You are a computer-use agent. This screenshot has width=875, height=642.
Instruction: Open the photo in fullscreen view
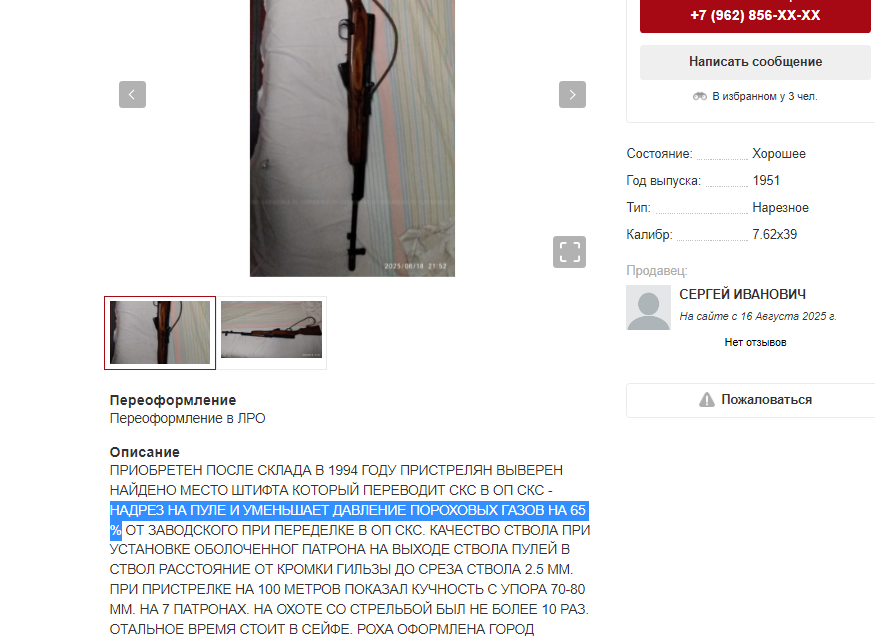coord(569,252)
